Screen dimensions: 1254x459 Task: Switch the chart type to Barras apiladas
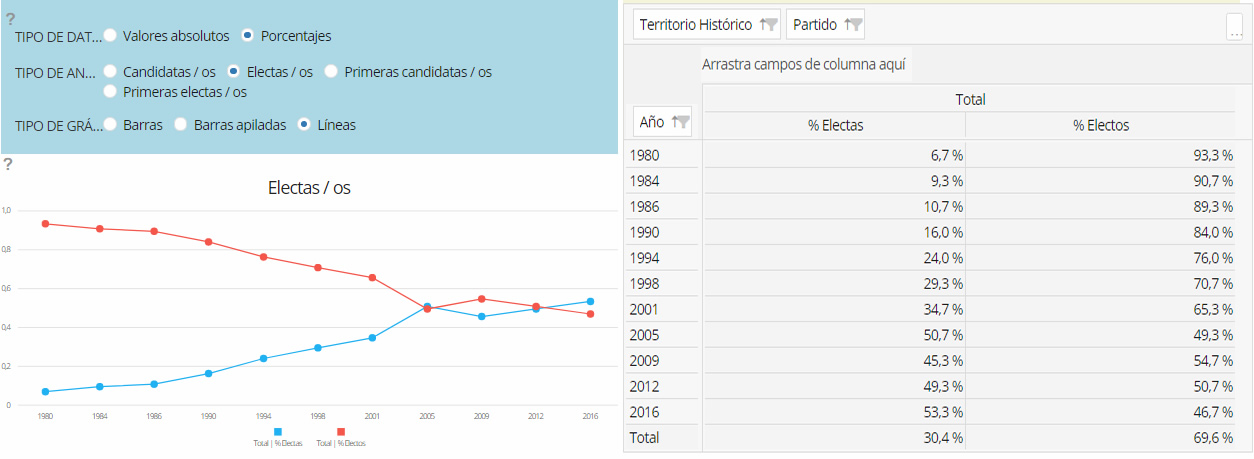pos(181,125)
